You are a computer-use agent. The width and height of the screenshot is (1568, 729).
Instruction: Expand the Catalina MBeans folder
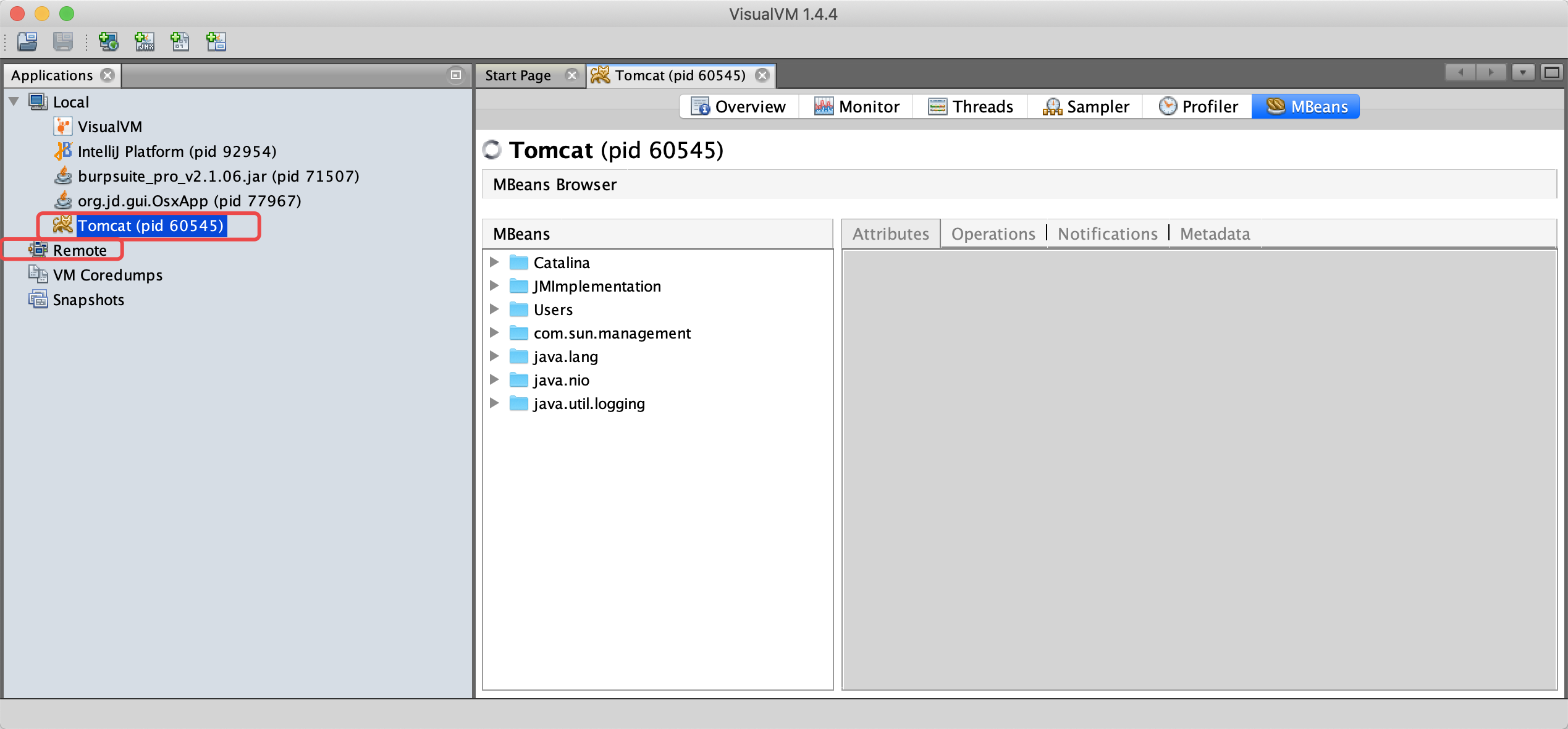(x=494, y=263)
